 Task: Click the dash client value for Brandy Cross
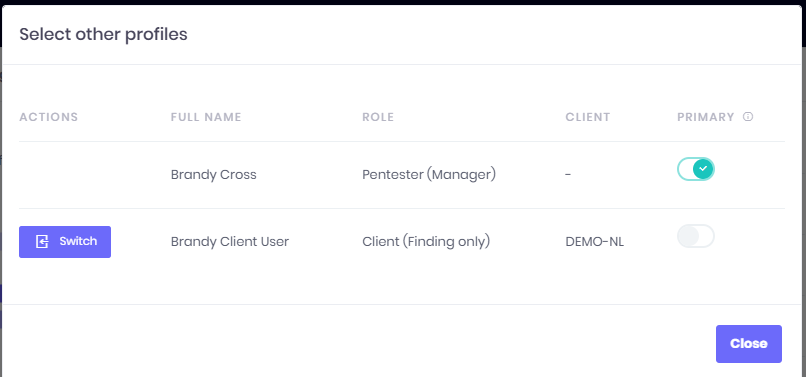[x=568, y=175]
